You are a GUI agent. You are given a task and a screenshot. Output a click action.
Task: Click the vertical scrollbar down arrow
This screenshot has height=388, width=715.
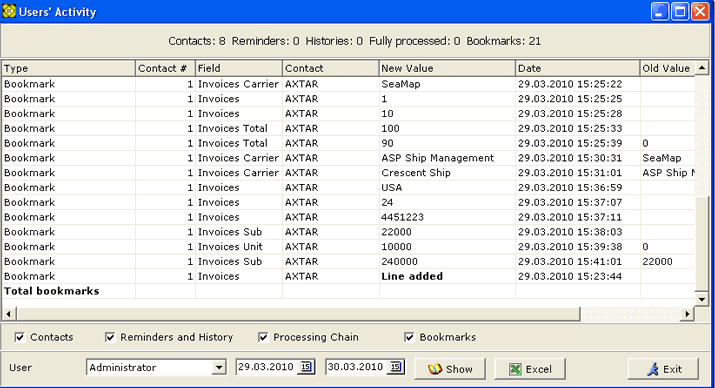702,299
